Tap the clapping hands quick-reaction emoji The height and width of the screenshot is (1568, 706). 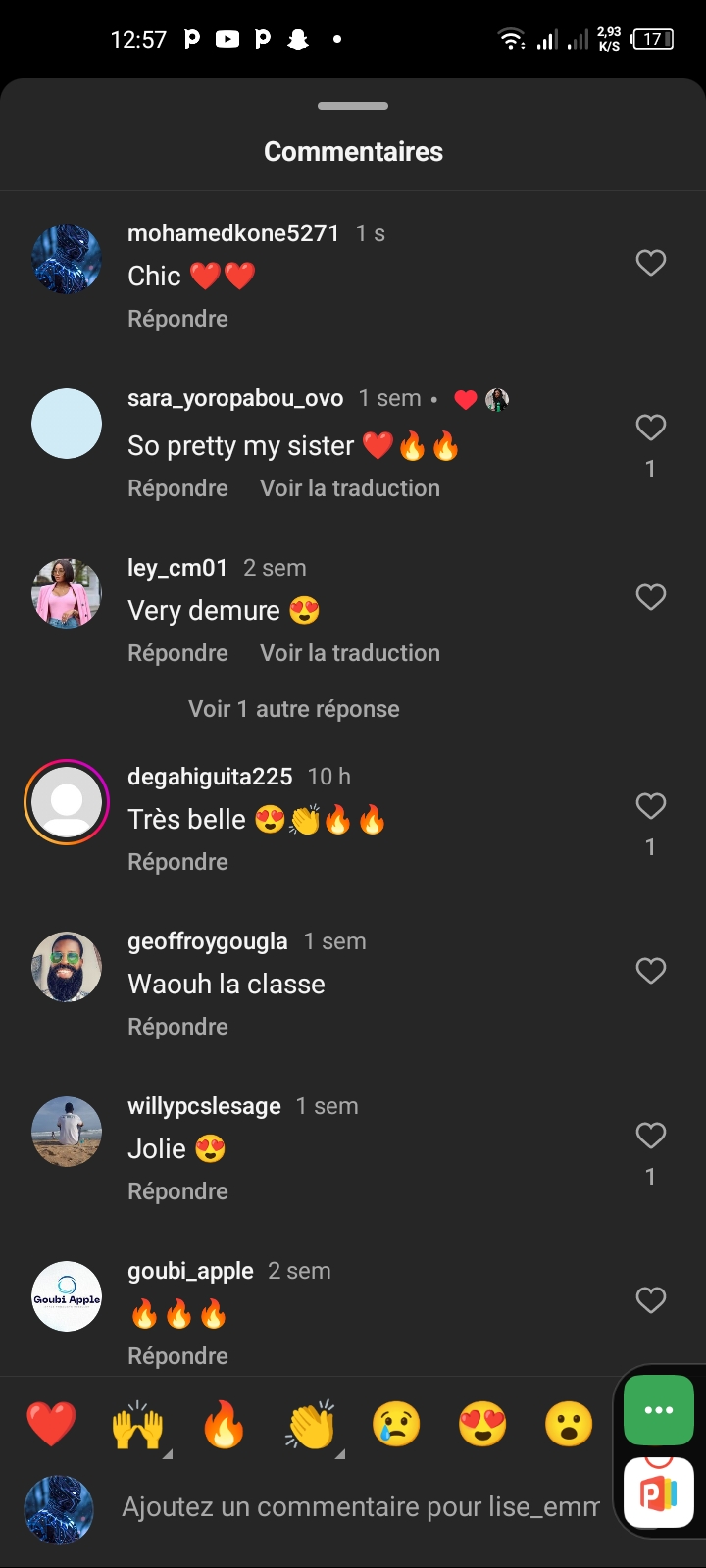pos(311,1425)
